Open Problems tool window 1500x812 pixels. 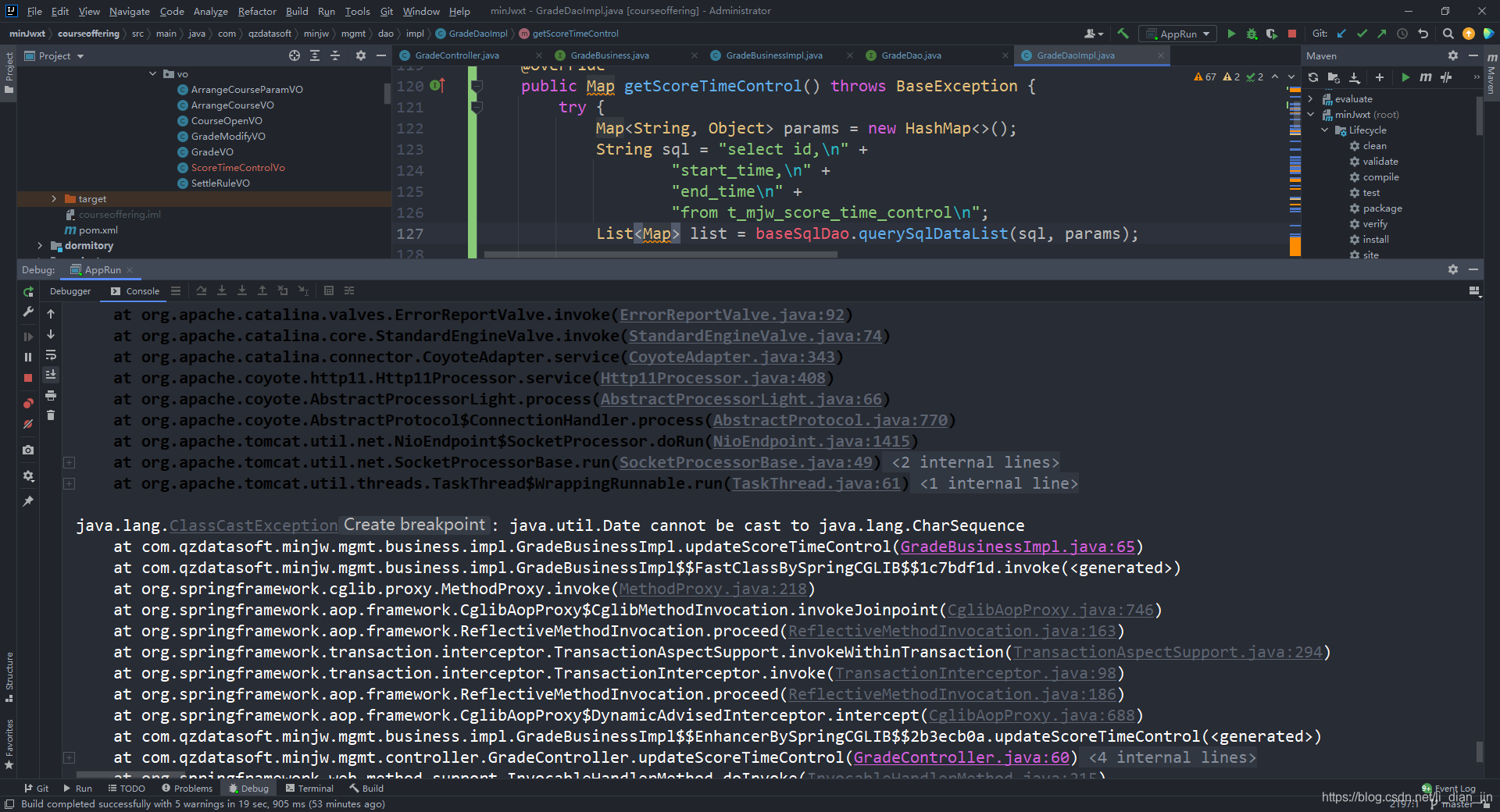click(187, 789)
